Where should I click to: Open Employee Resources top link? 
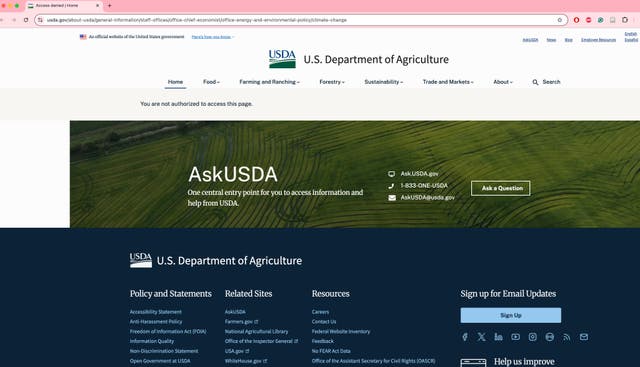click(x=598, y=40)
